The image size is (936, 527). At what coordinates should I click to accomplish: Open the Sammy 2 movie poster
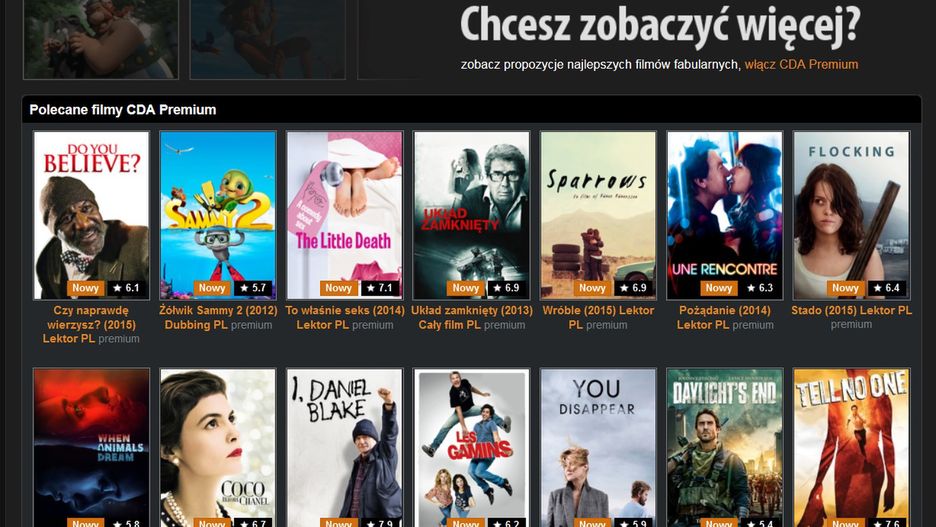(x=218, y=215)
